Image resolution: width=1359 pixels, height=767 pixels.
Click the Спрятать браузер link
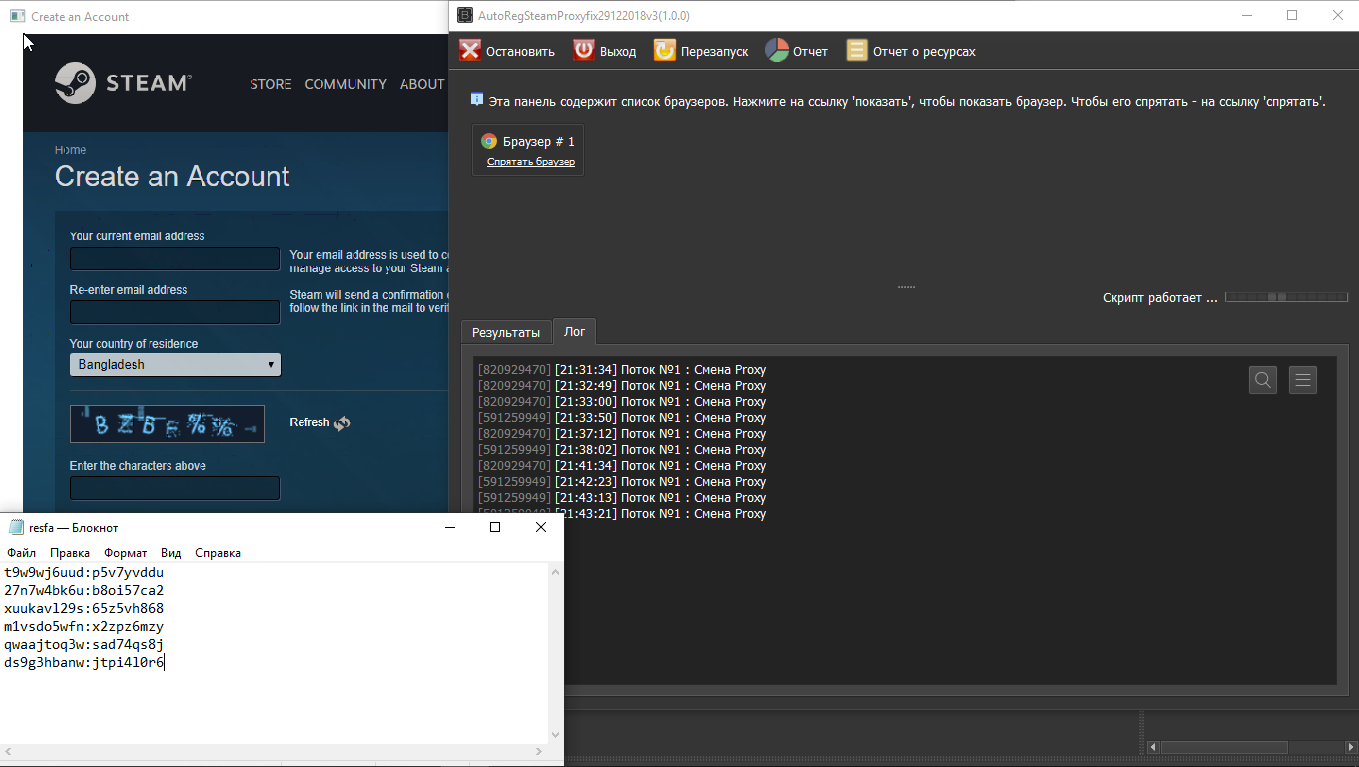[x=531, y=162]
